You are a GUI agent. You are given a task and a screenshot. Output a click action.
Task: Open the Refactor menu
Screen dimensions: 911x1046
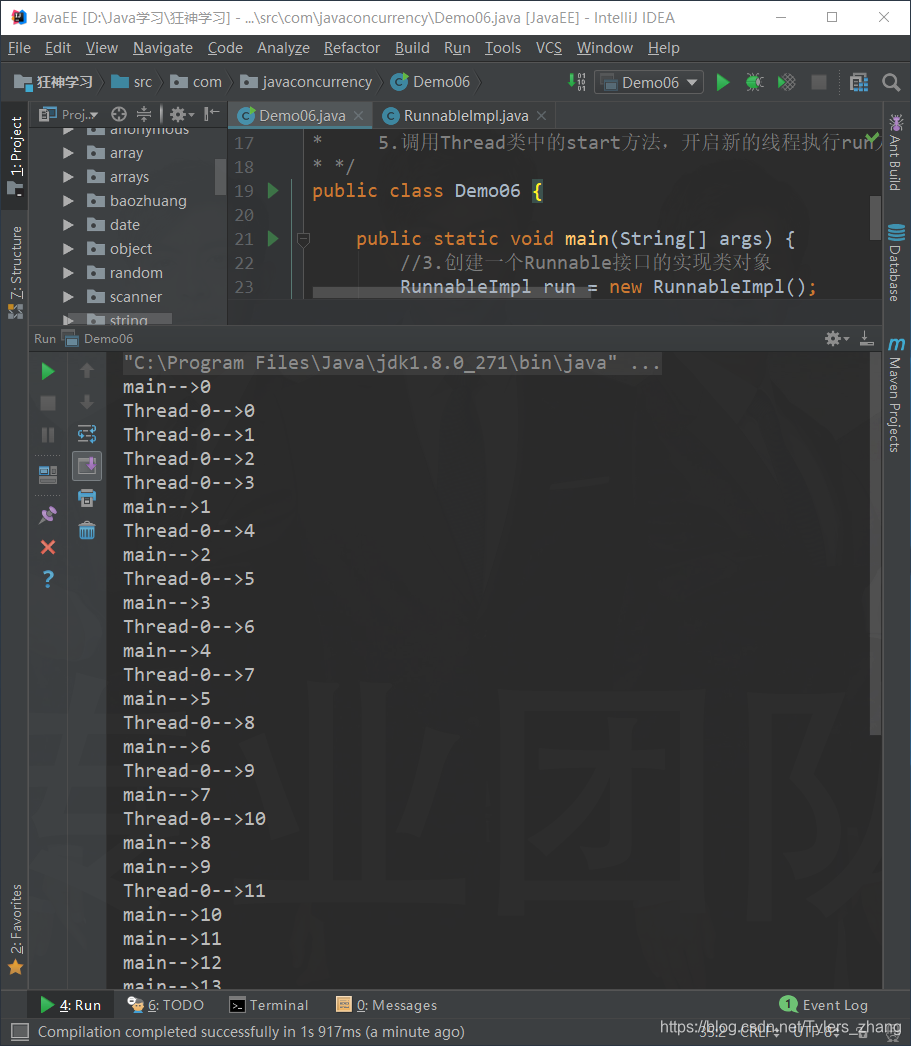(x=351, y=48)
